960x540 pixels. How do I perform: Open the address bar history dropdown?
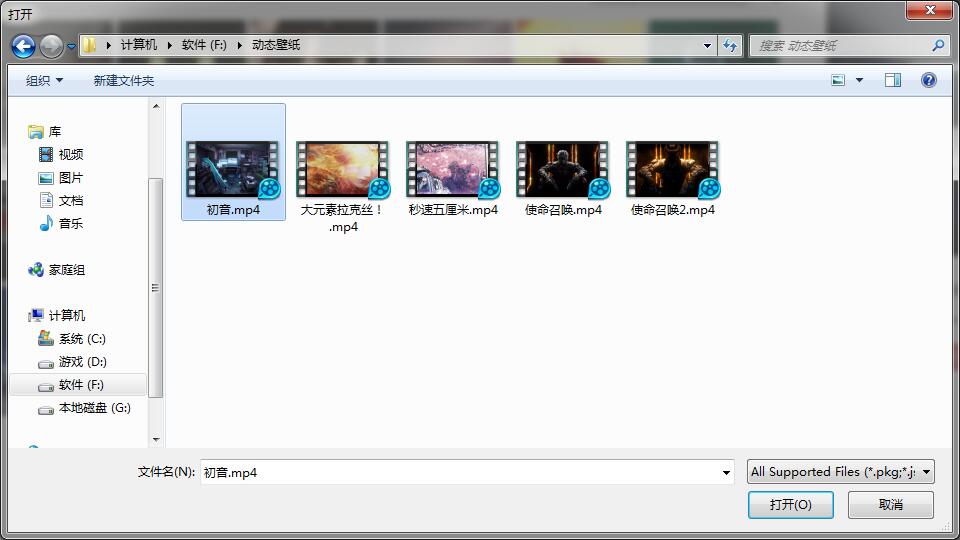coord(707,45)
